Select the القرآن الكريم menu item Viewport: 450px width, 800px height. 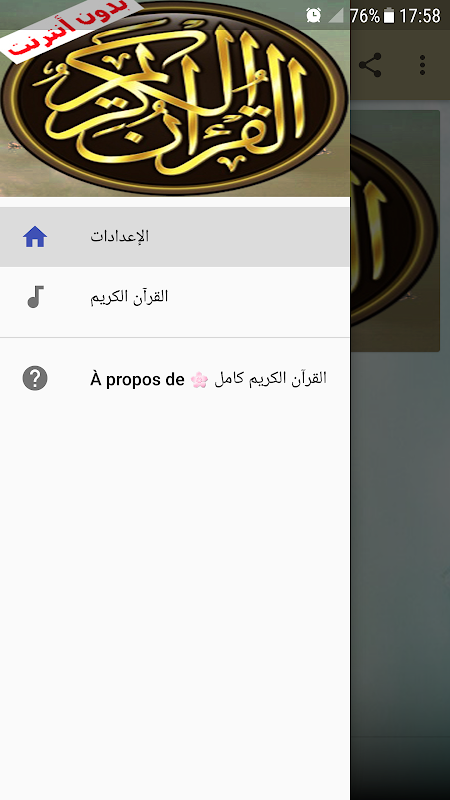[174, 296]
